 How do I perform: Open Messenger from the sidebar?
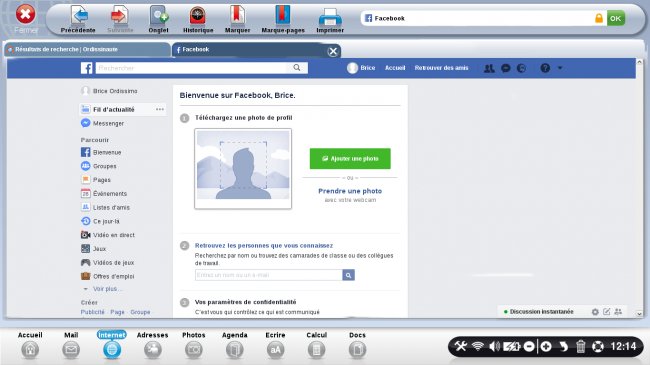(102, 123)
